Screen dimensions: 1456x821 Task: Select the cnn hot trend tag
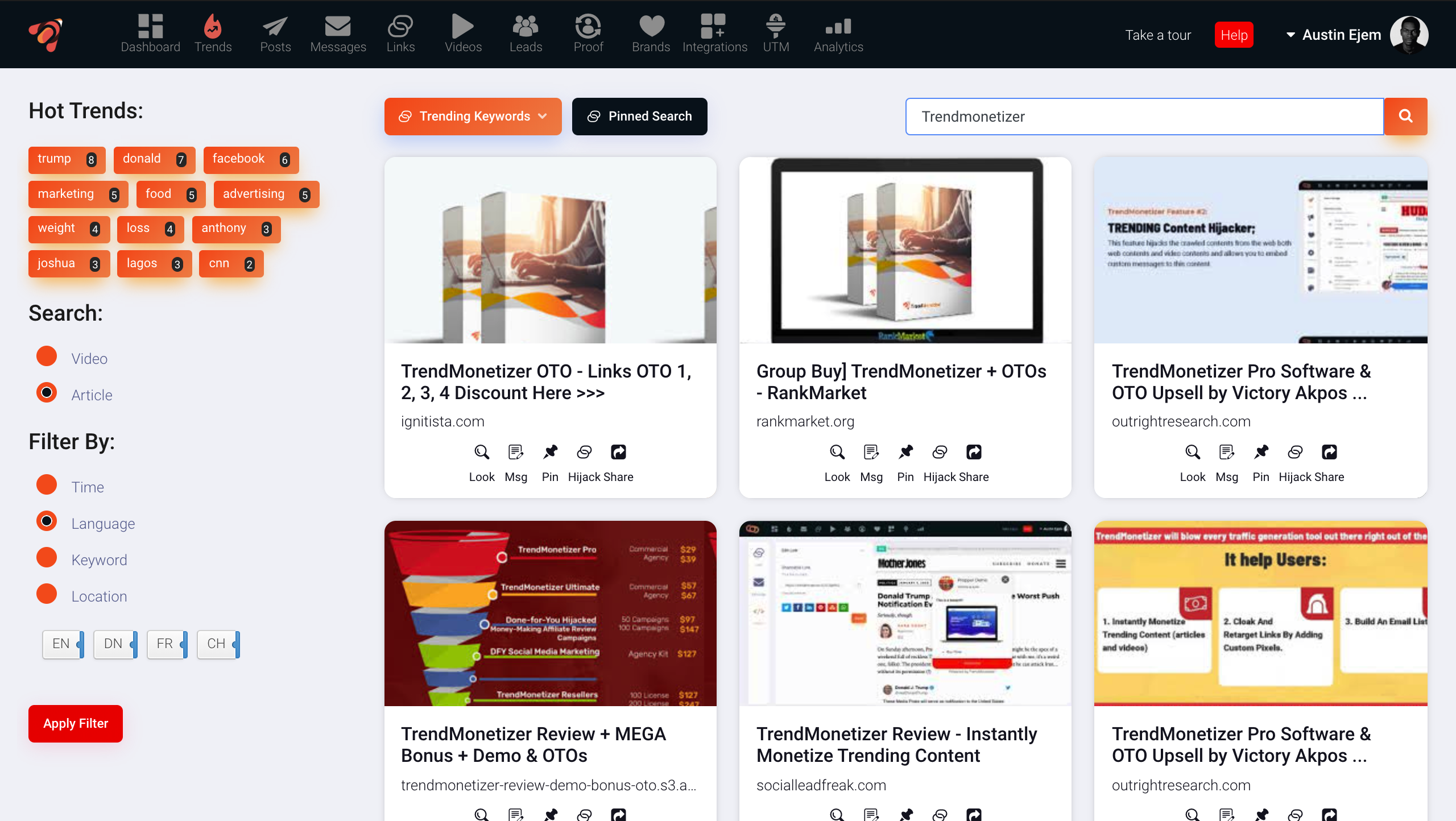(231, 264)
